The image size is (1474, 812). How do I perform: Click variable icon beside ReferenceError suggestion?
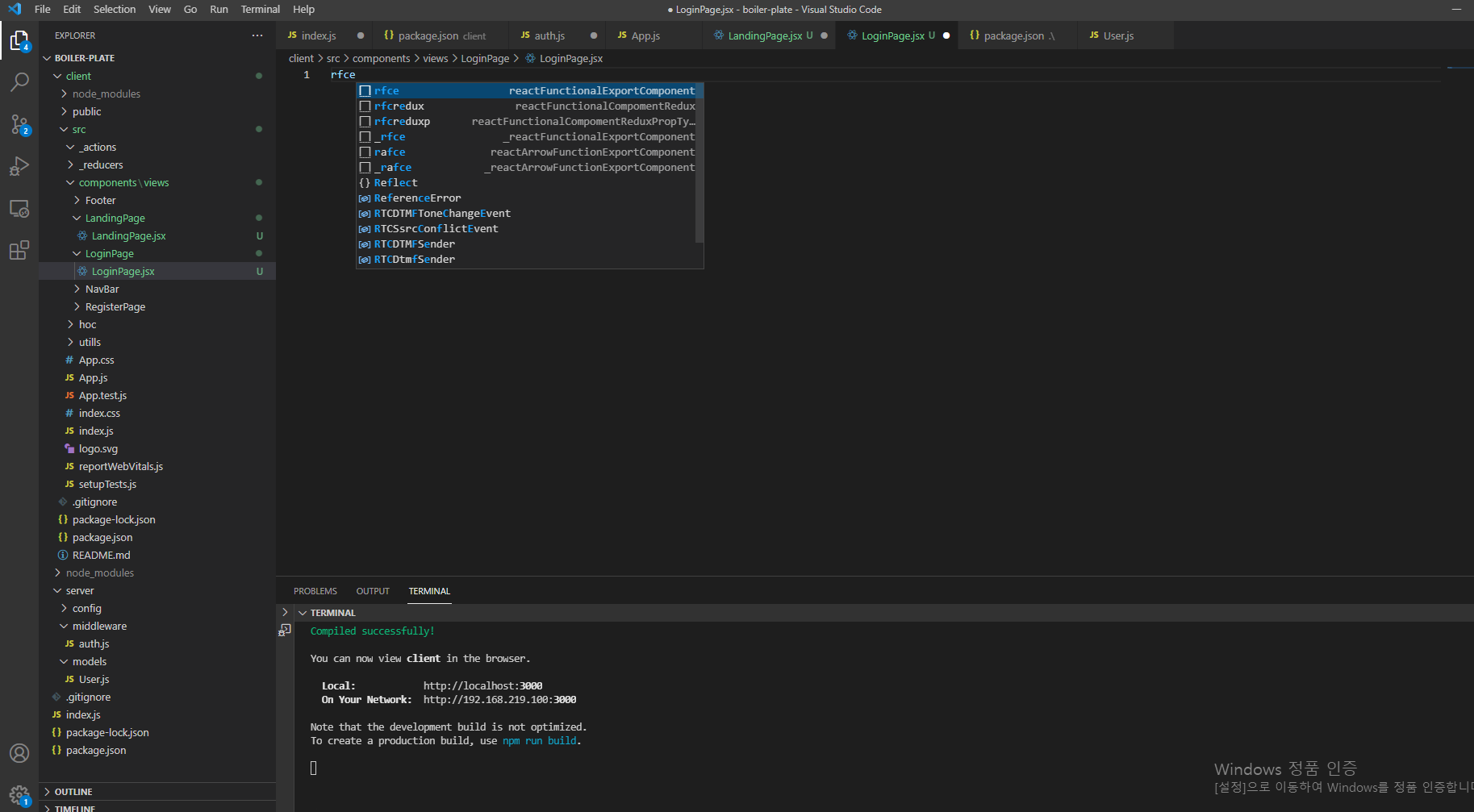[365, 198]
